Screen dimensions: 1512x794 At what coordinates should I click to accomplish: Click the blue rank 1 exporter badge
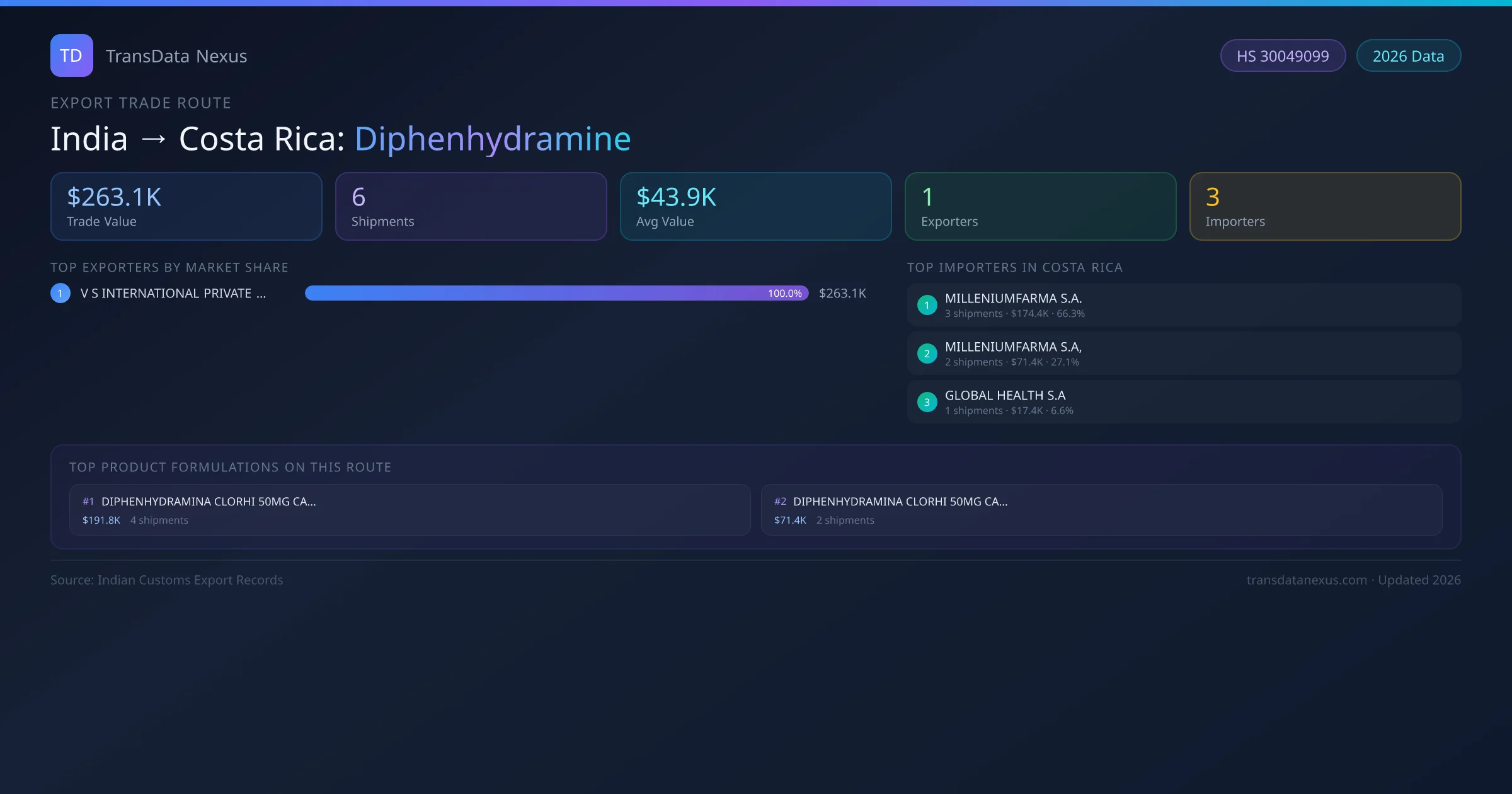[x=60, y=293]
